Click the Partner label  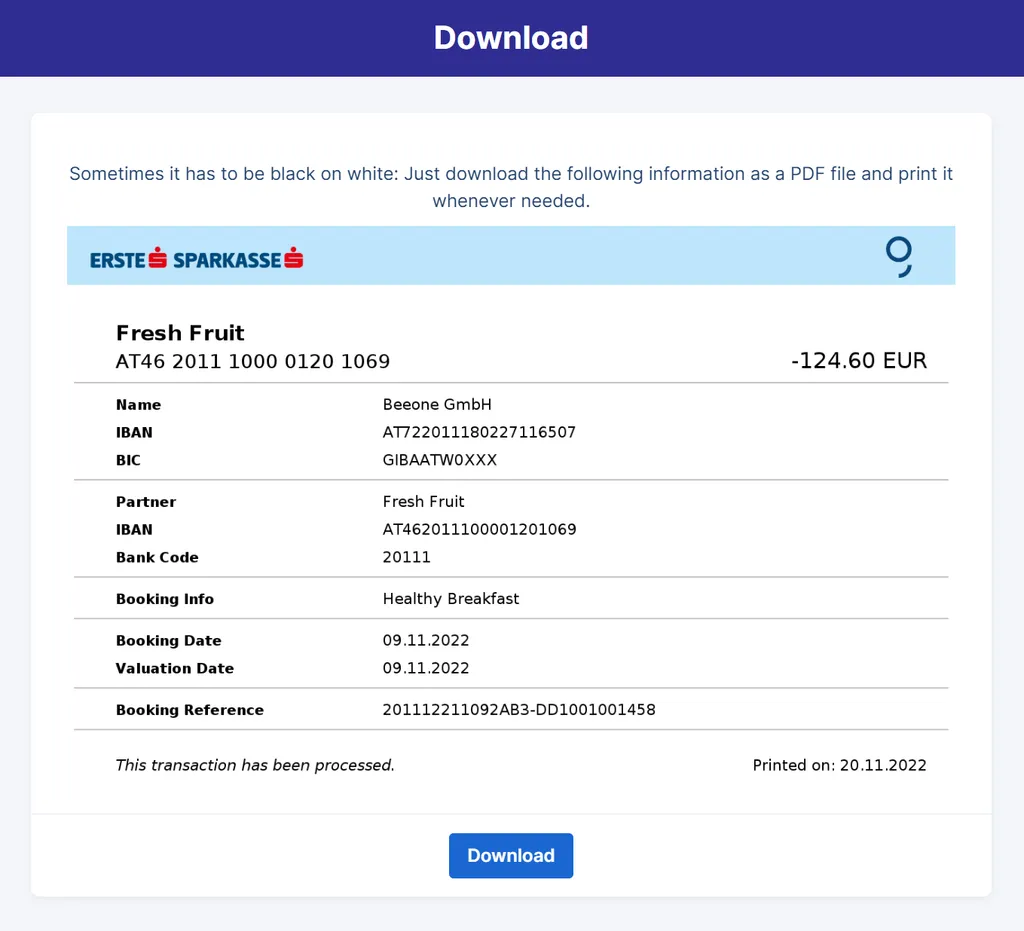coord(146,501)
